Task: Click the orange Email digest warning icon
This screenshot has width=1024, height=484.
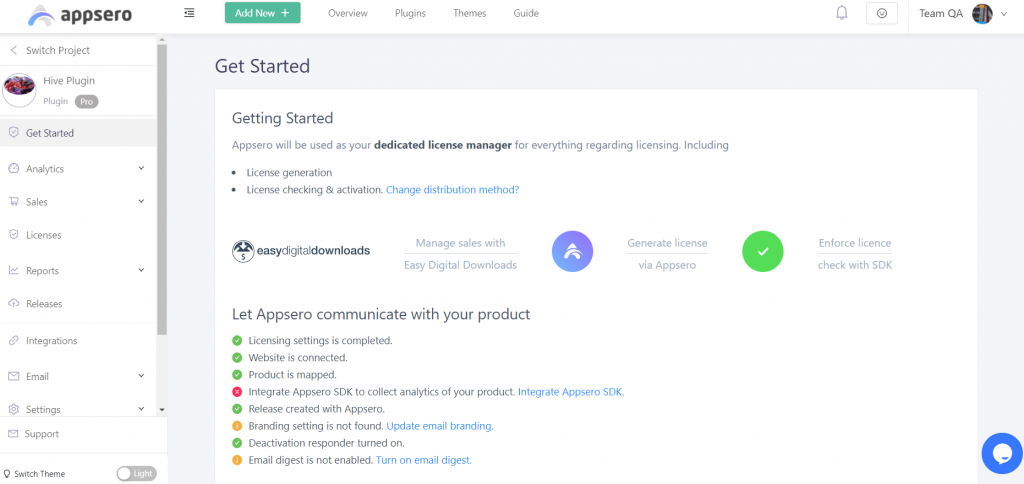Action: (237, 460)
